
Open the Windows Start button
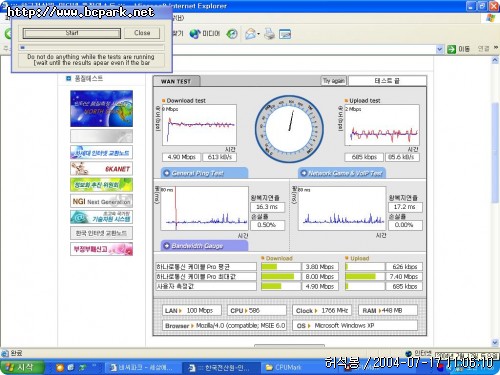tap(23, 367)
